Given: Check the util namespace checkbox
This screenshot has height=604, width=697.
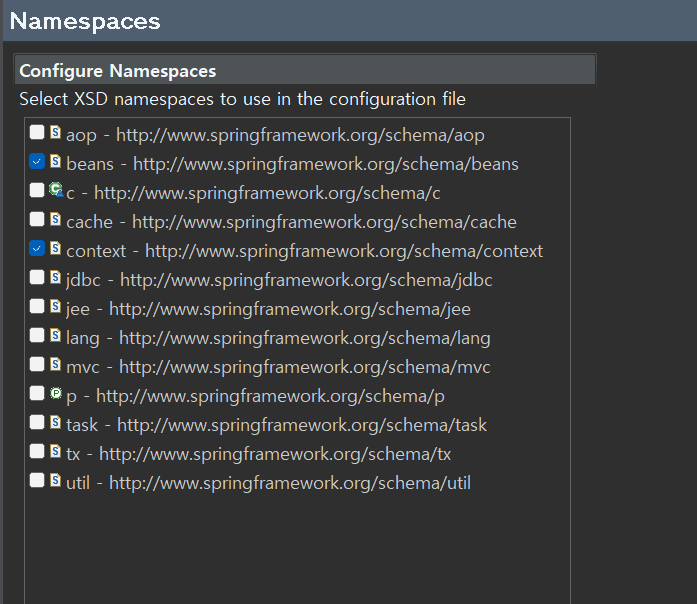Looking at the screenshot, I should click(x=37, y=480).
